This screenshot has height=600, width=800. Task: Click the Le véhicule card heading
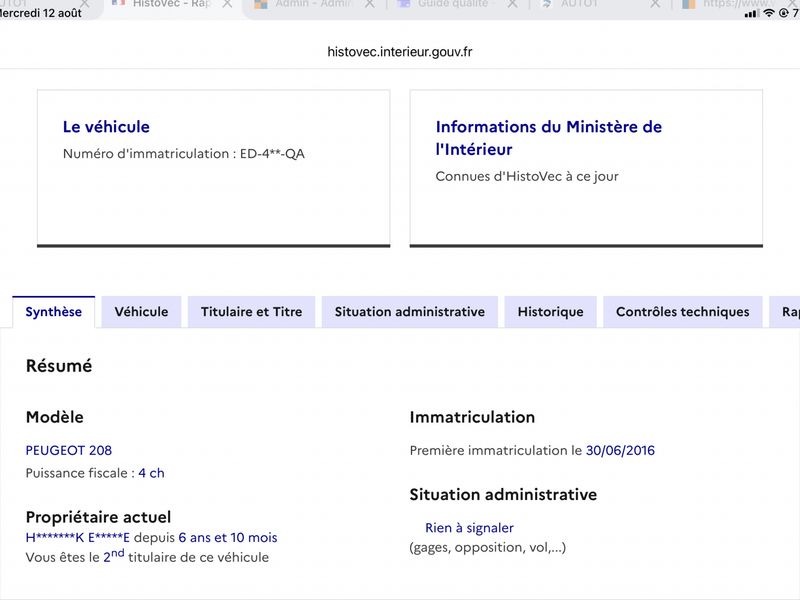(106, 127)
